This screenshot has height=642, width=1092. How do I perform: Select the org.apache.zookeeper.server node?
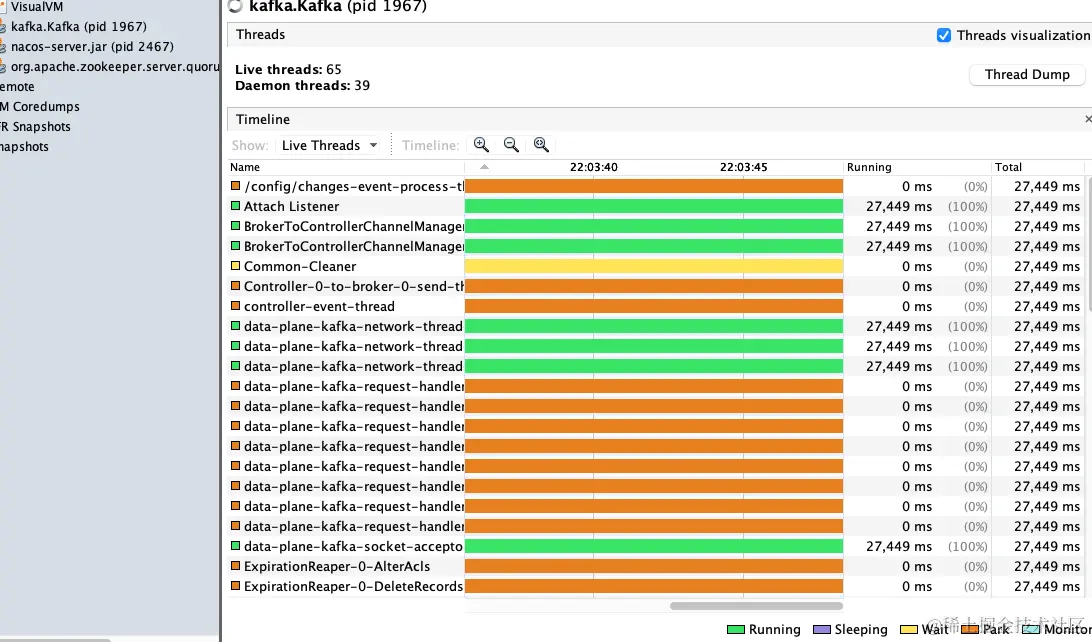(115, 67)
